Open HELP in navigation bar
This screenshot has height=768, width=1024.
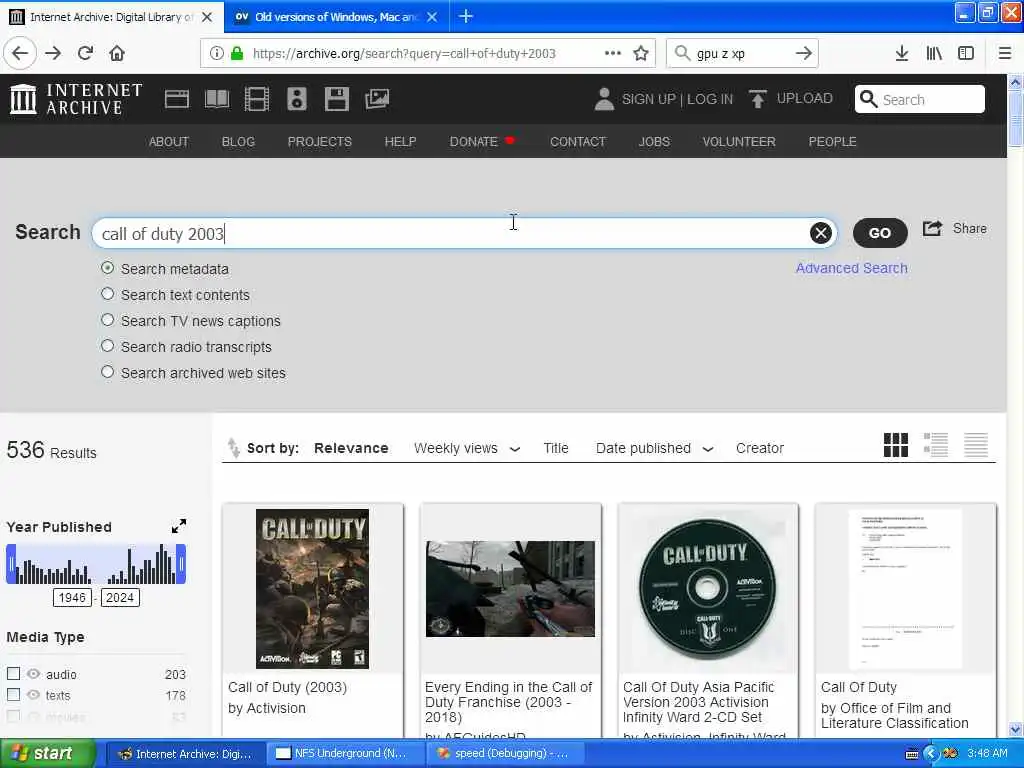point(400,142)
